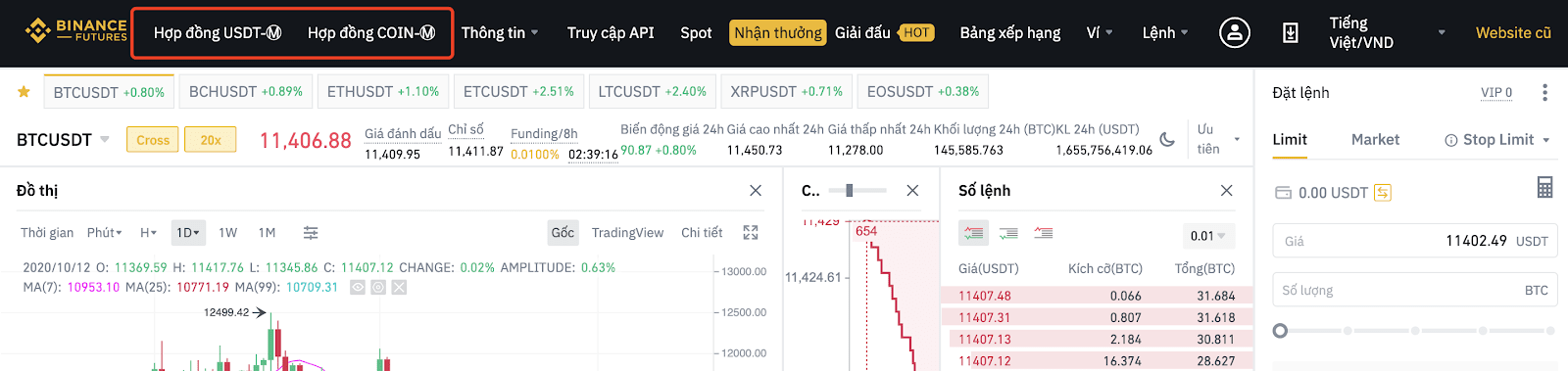
Task: Open the calculator icon in order panel
Action: (1544, 187)
